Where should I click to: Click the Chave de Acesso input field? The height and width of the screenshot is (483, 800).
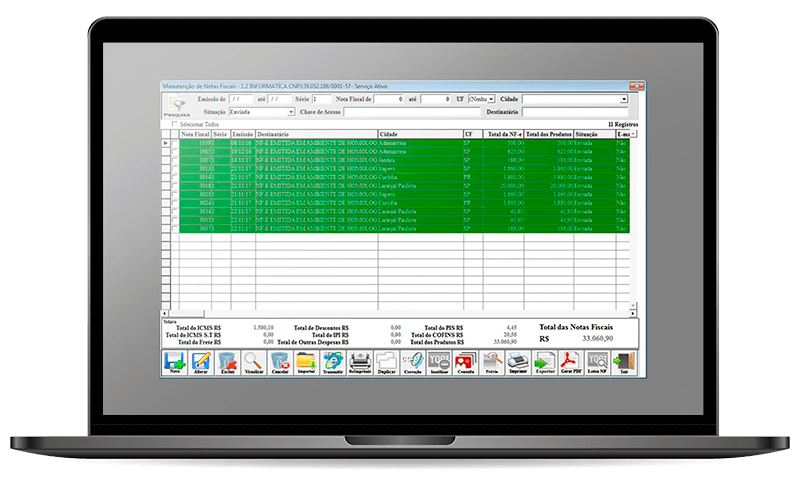[x=410, y=112]
